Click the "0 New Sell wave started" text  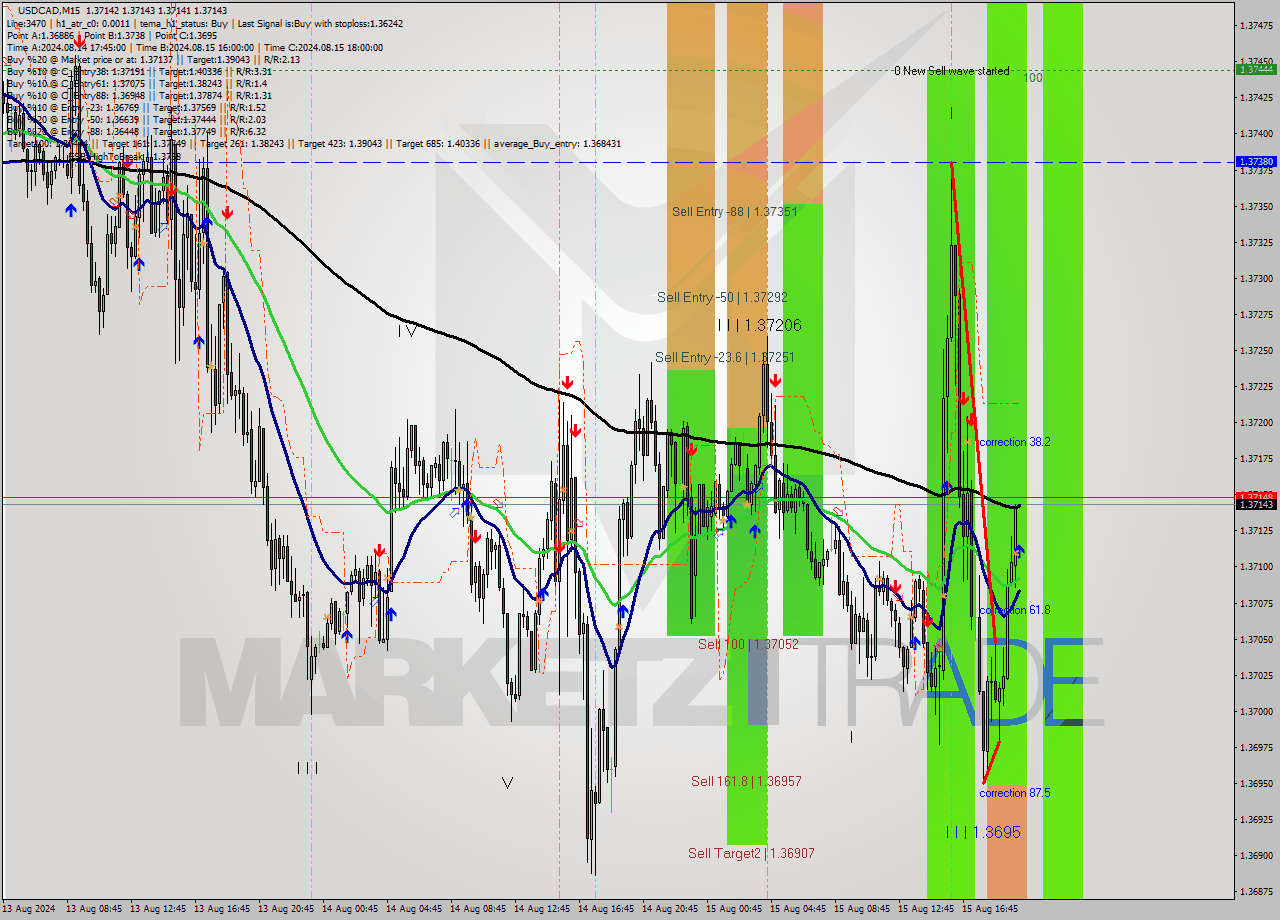point(951,71)
